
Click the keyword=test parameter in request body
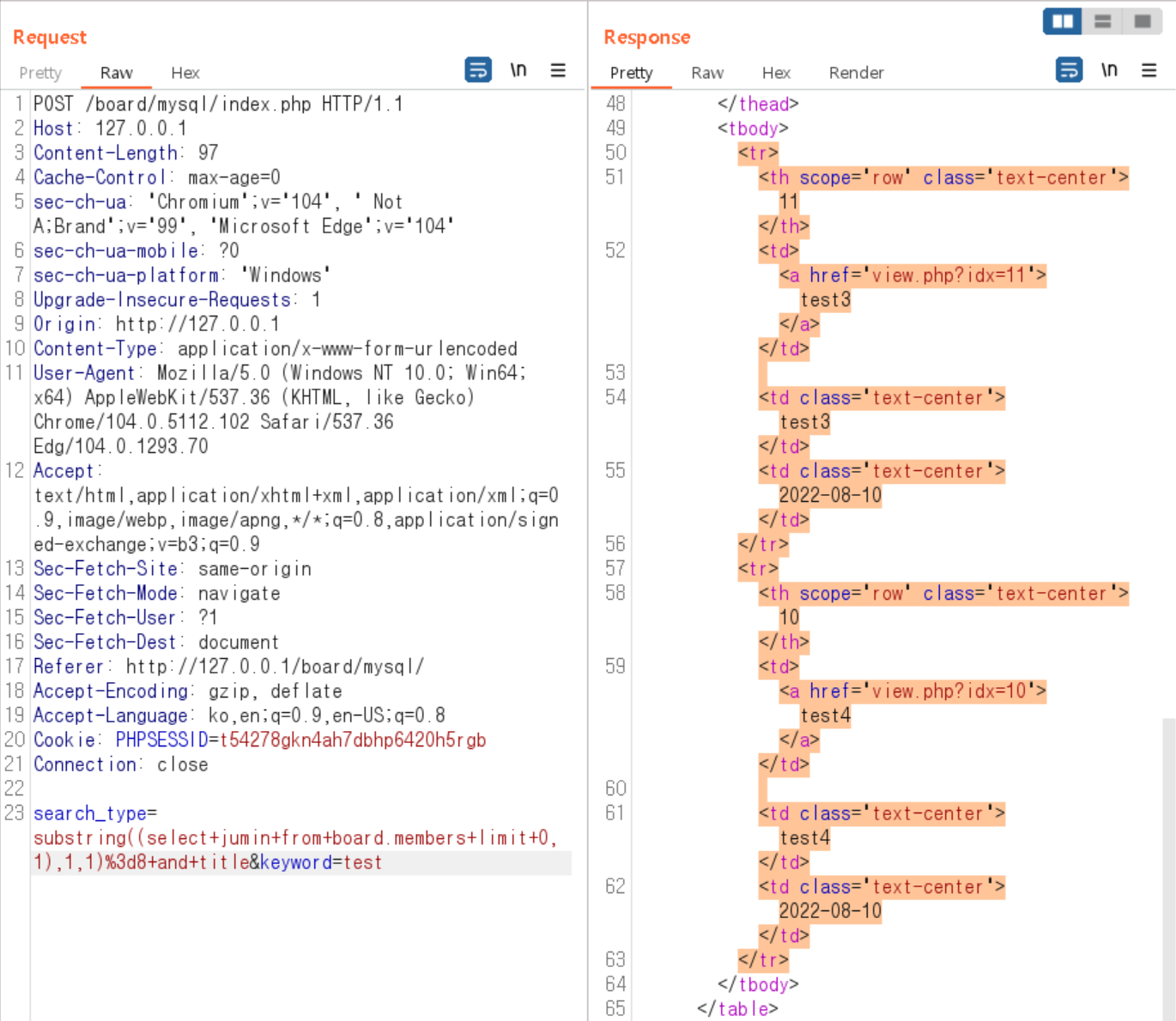coord(321,862)
